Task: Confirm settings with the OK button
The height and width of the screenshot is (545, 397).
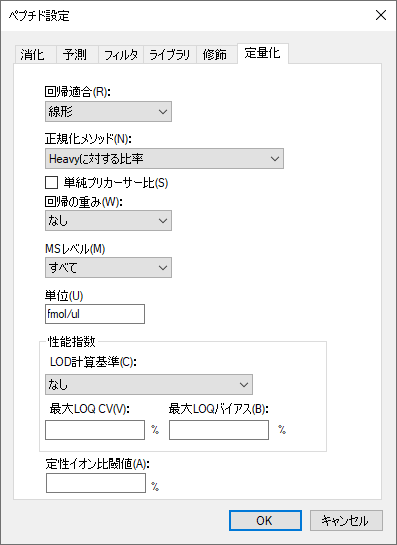Action: tap(265, 520)
